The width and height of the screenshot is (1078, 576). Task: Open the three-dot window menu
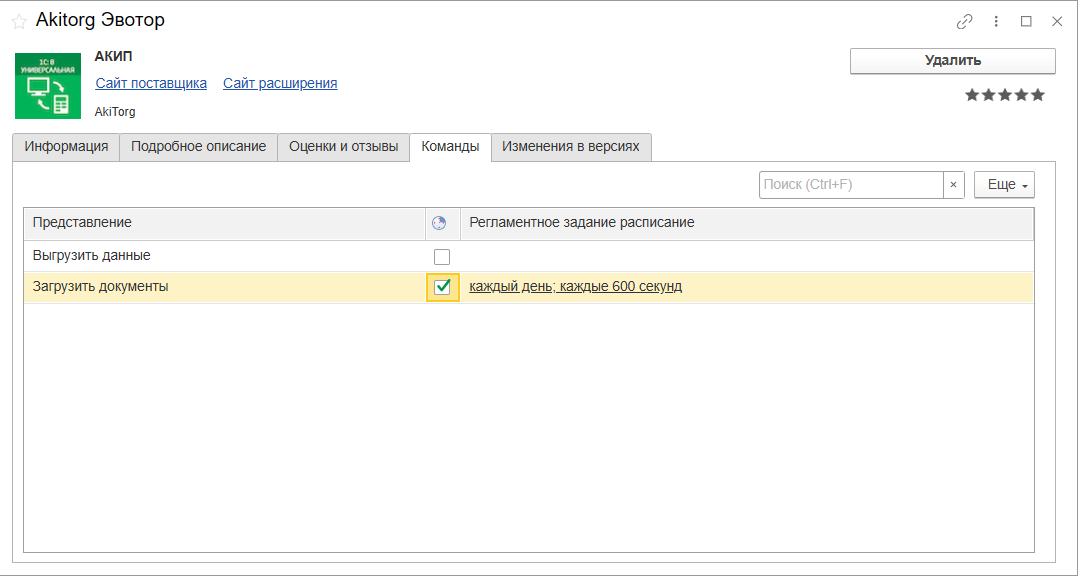click(x=996, y=21)
